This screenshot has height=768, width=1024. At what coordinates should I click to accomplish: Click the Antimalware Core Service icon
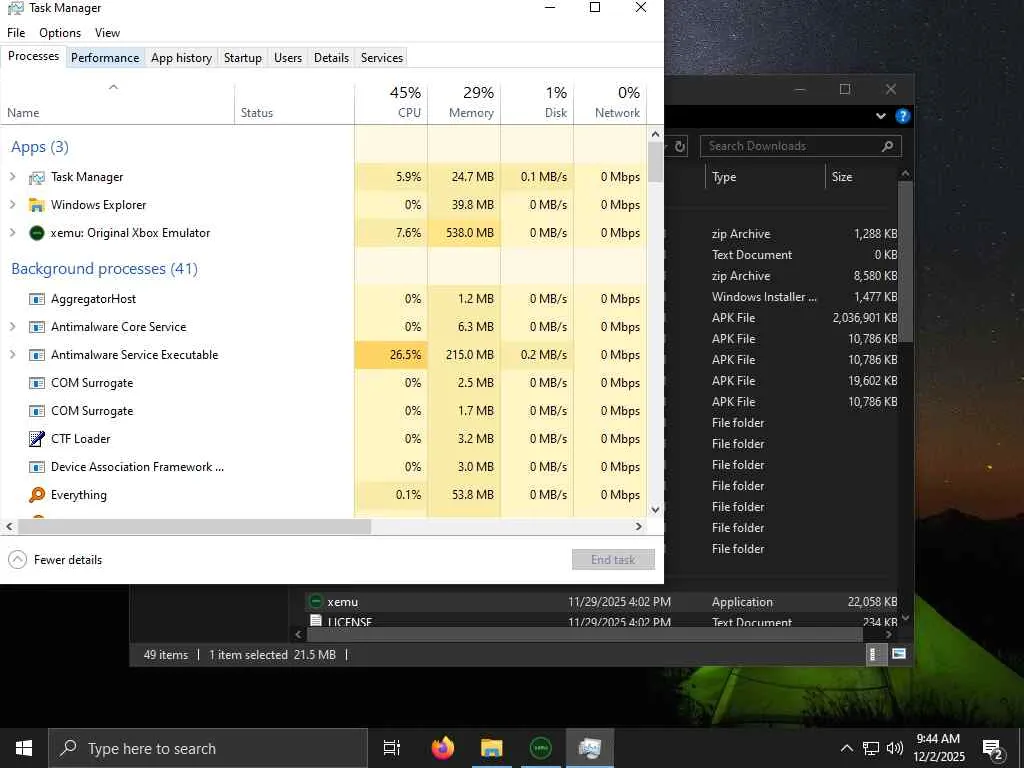[37, 327]
